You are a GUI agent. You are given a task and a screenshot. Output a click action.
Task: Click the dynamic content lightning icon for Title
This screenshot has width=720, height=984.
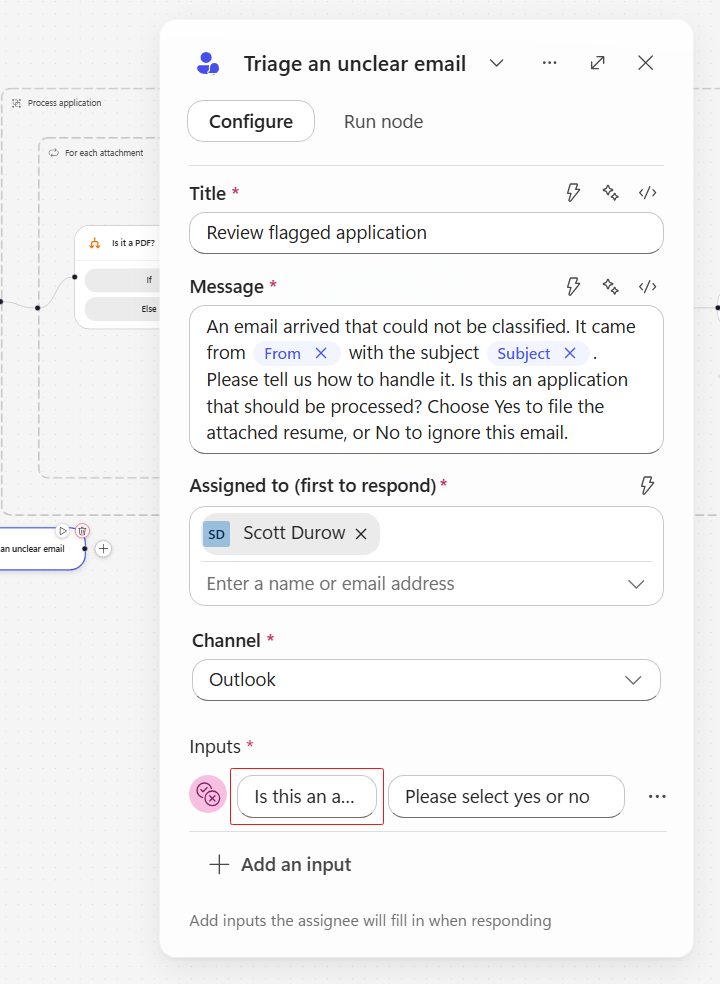(573, 192)
